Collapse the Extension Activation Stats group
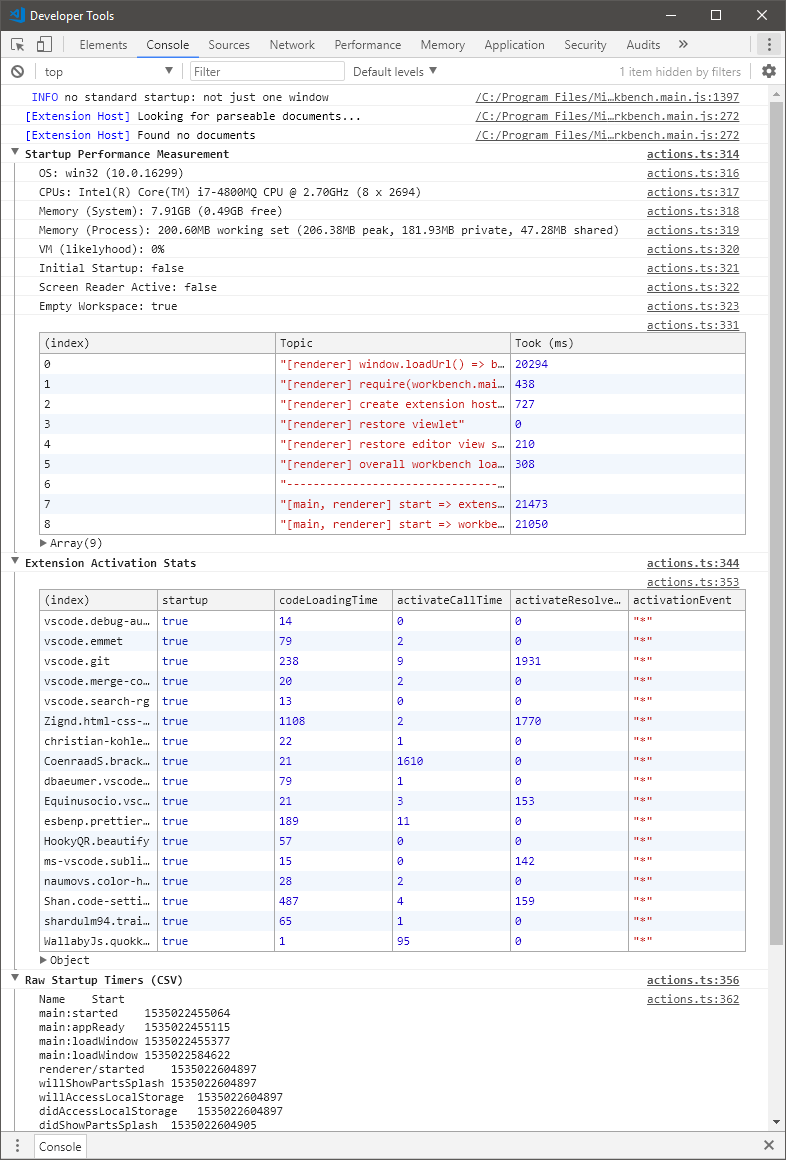 point(14,562)
